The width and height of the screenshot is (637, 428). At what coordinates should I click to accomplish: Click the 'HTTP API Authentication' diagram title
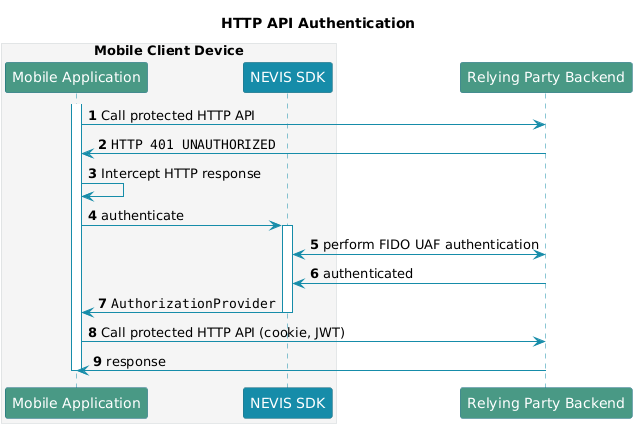click(318, 23)
